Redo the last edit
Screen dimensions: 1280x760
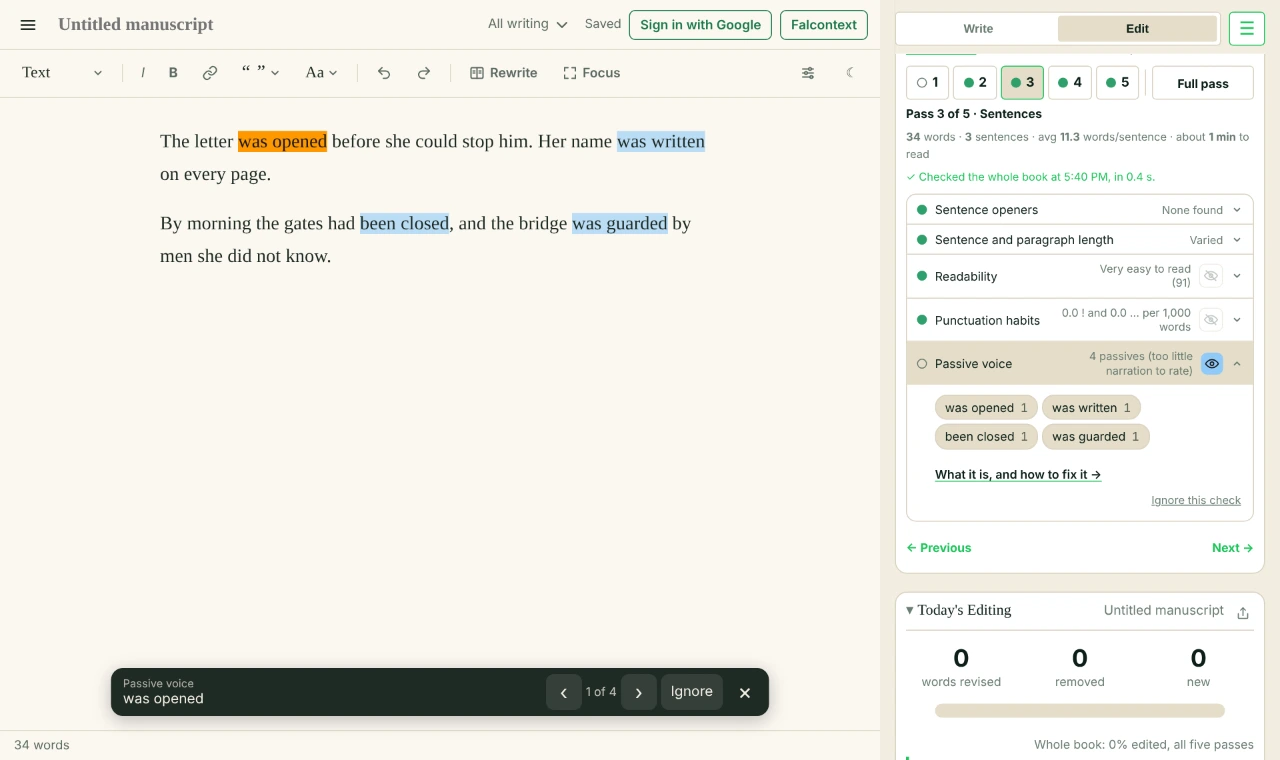tap(424, 73)
